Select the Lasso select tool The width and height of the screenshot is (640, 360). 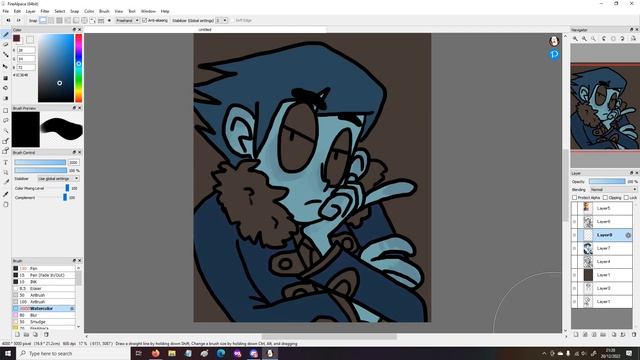point(6,120)
